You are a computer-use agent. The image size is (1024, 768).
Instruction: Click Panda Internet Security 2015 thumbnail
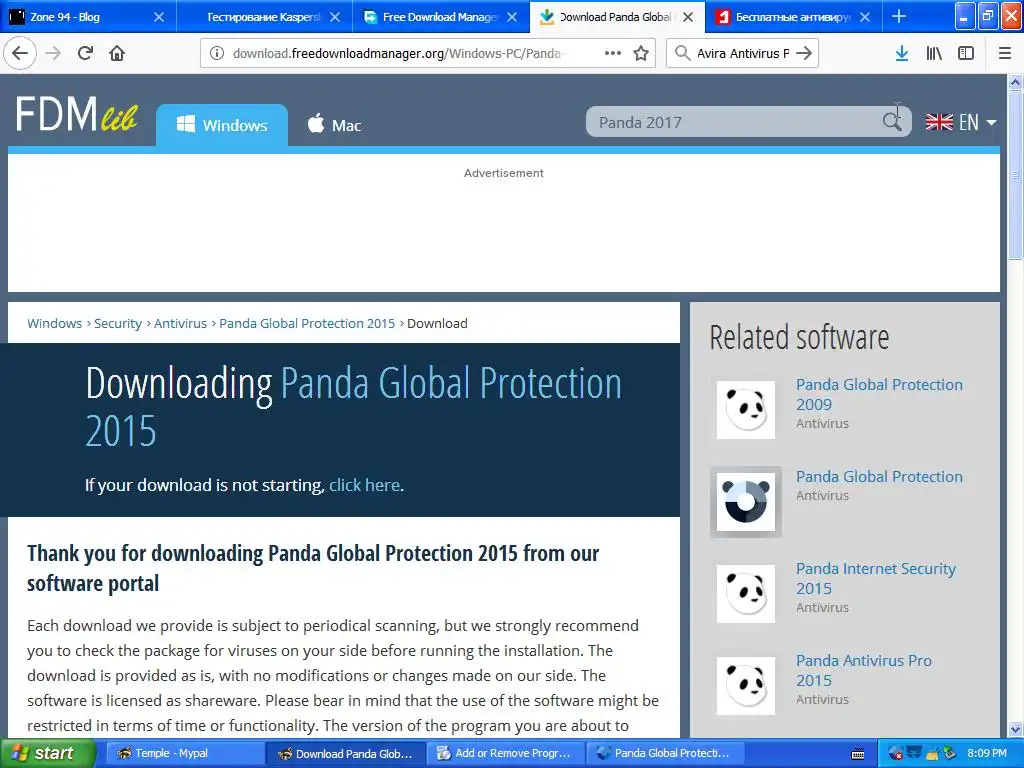(746, 594)
